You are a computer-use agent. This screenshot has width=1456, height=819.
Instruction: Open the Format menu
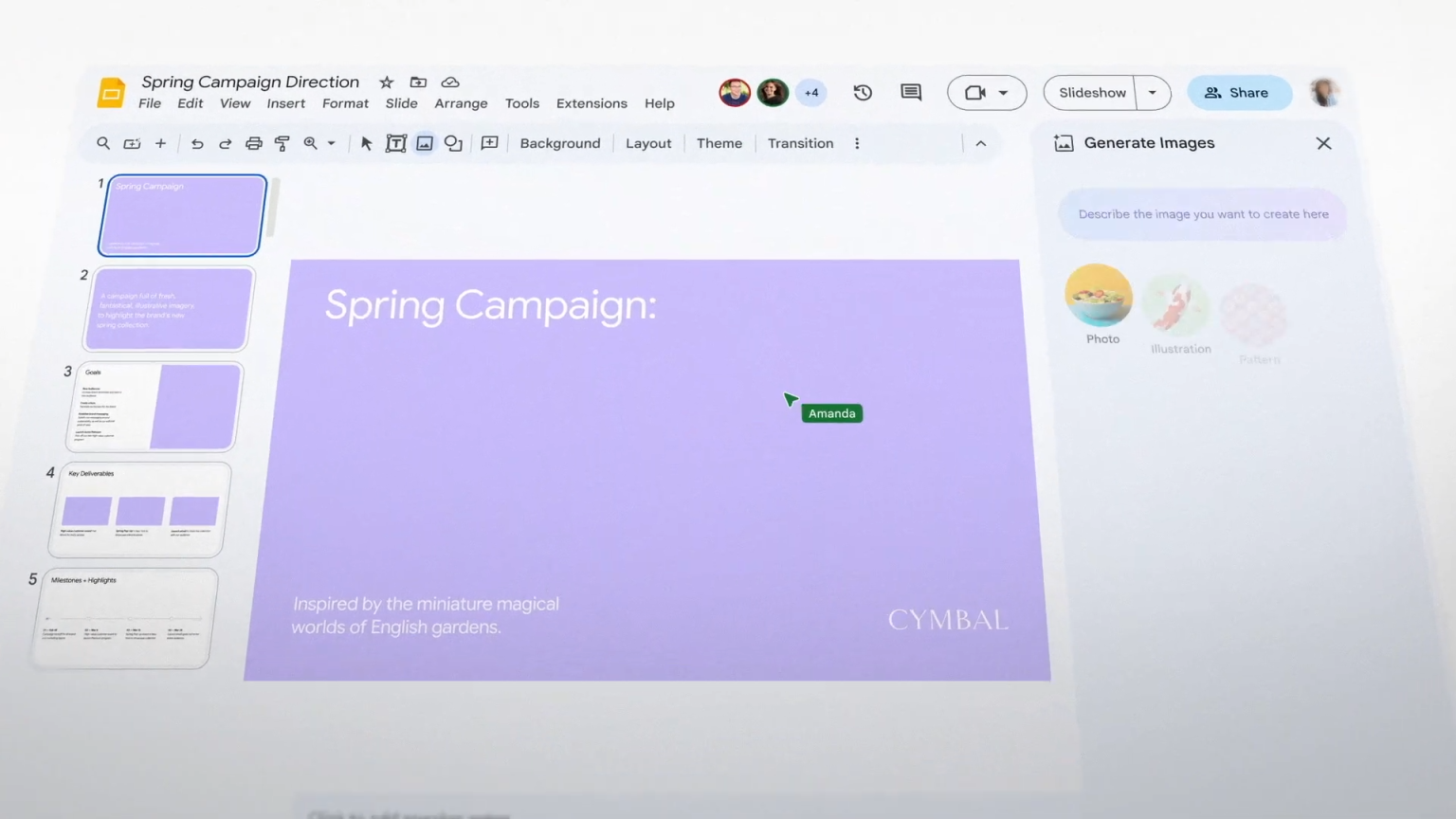[345, 103]
